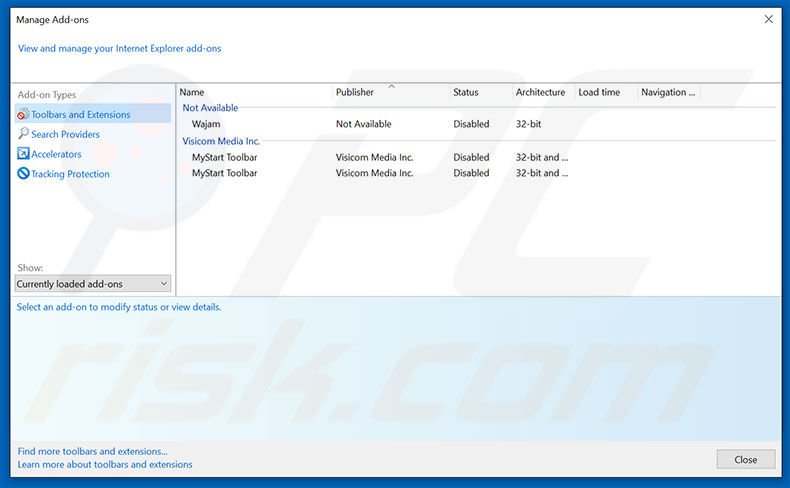
Task: Click Wajam's 32-bit architecture cell
Action: click(x=528, y=124)
